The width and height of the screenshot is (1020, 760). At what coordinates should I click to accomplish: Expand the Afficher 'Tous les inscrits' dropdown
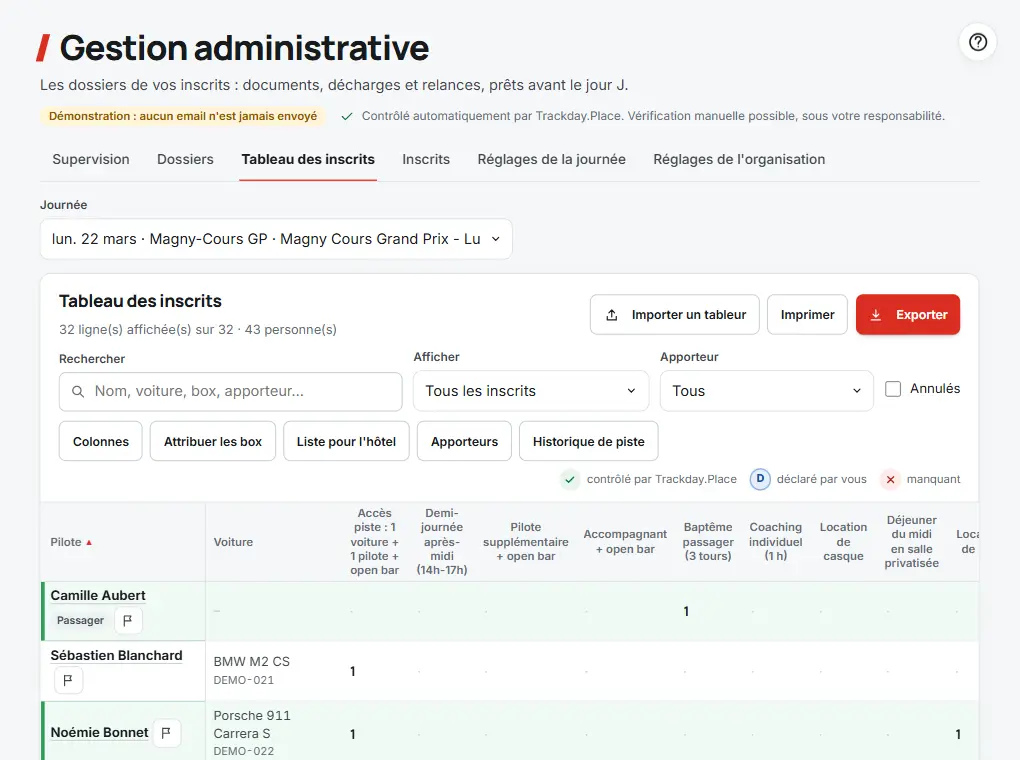(531, 391)
